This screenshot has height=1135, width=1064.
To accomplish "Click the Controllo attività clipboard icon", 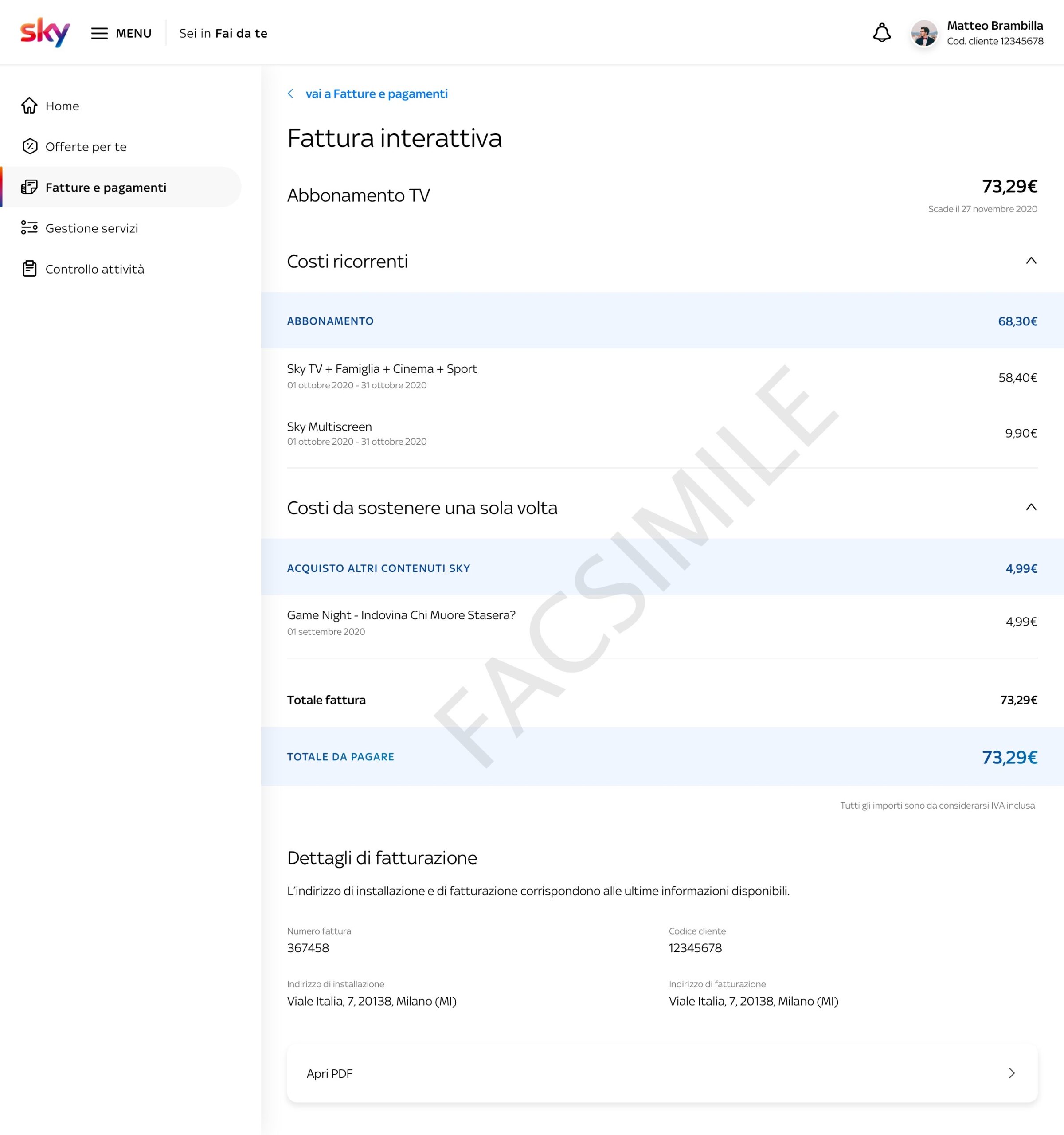I will pos(30,268).
